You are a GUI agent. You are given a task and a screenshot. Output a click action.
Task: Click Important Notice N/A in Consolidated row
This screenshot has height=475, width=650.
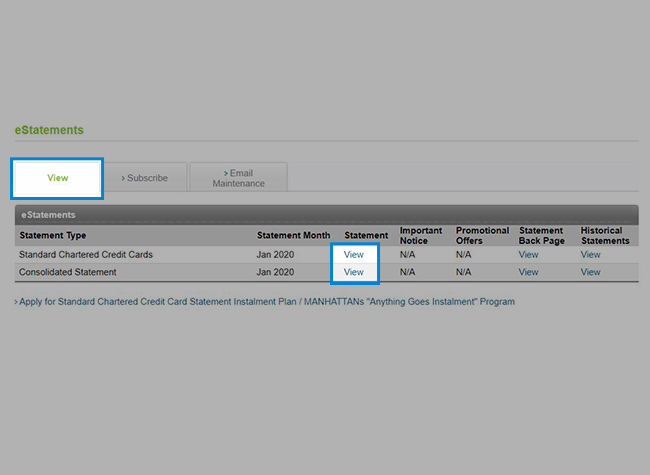tap(407, 272)
